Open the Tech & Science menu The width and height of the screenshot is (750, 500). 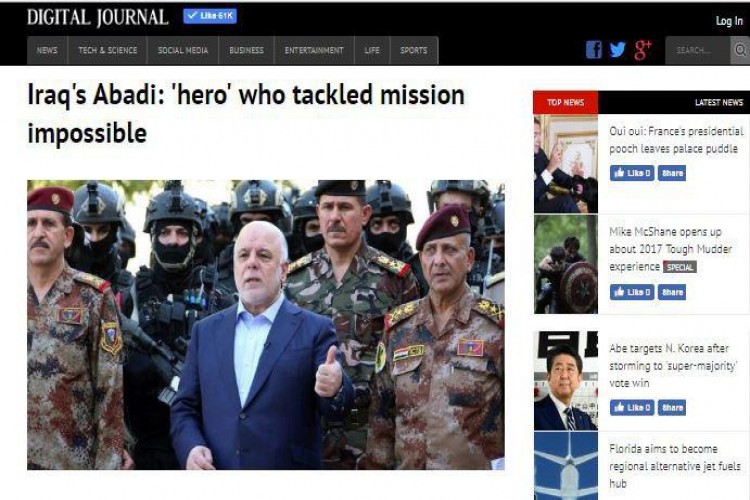pos(108,50)
